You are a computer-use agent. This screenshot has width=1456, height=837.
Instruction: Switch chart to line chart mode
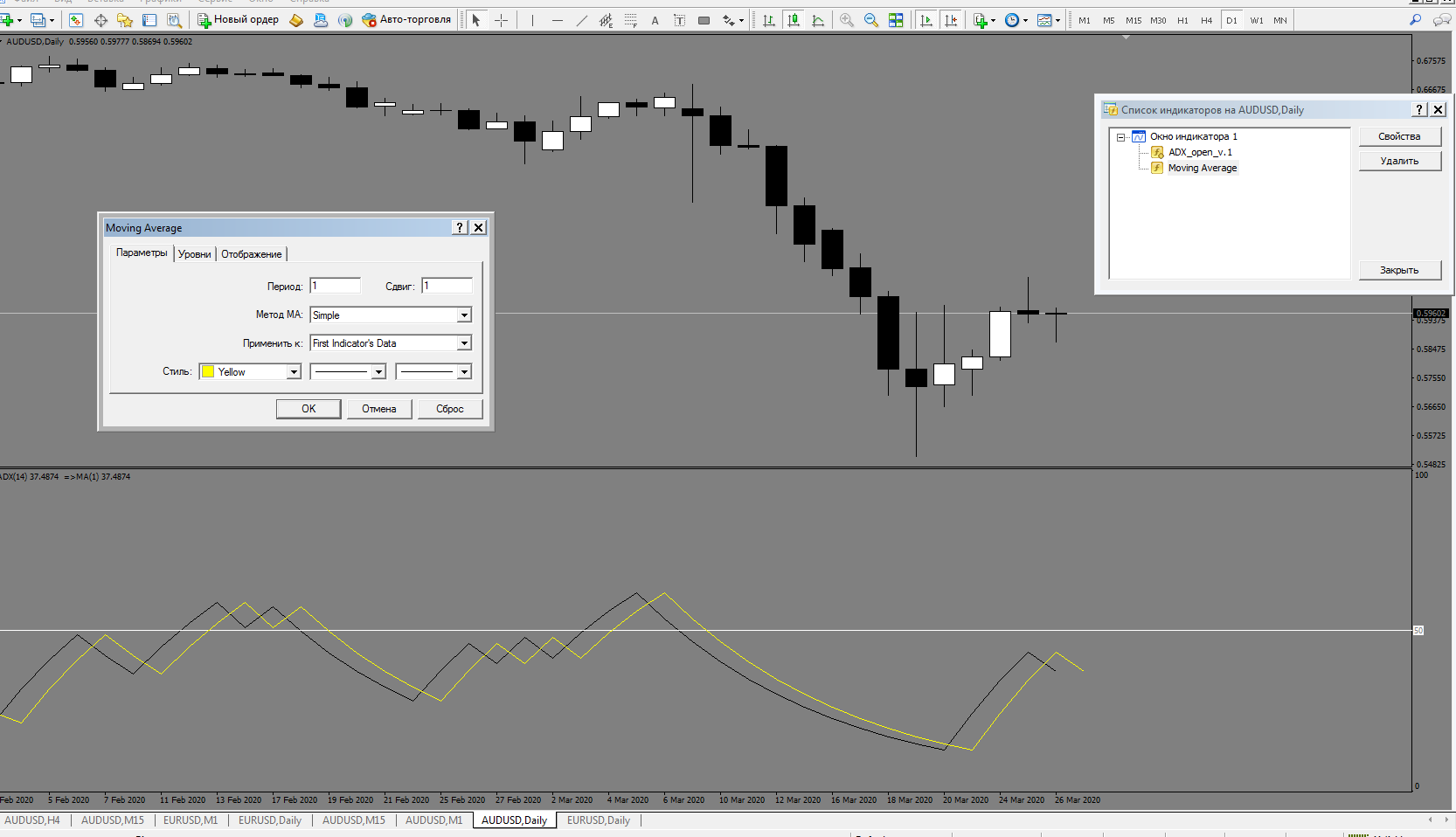tap(818, 20)
